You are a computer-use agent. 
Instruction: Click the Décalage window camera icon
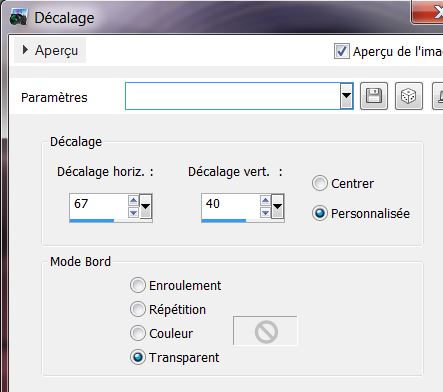click(18, 17)
